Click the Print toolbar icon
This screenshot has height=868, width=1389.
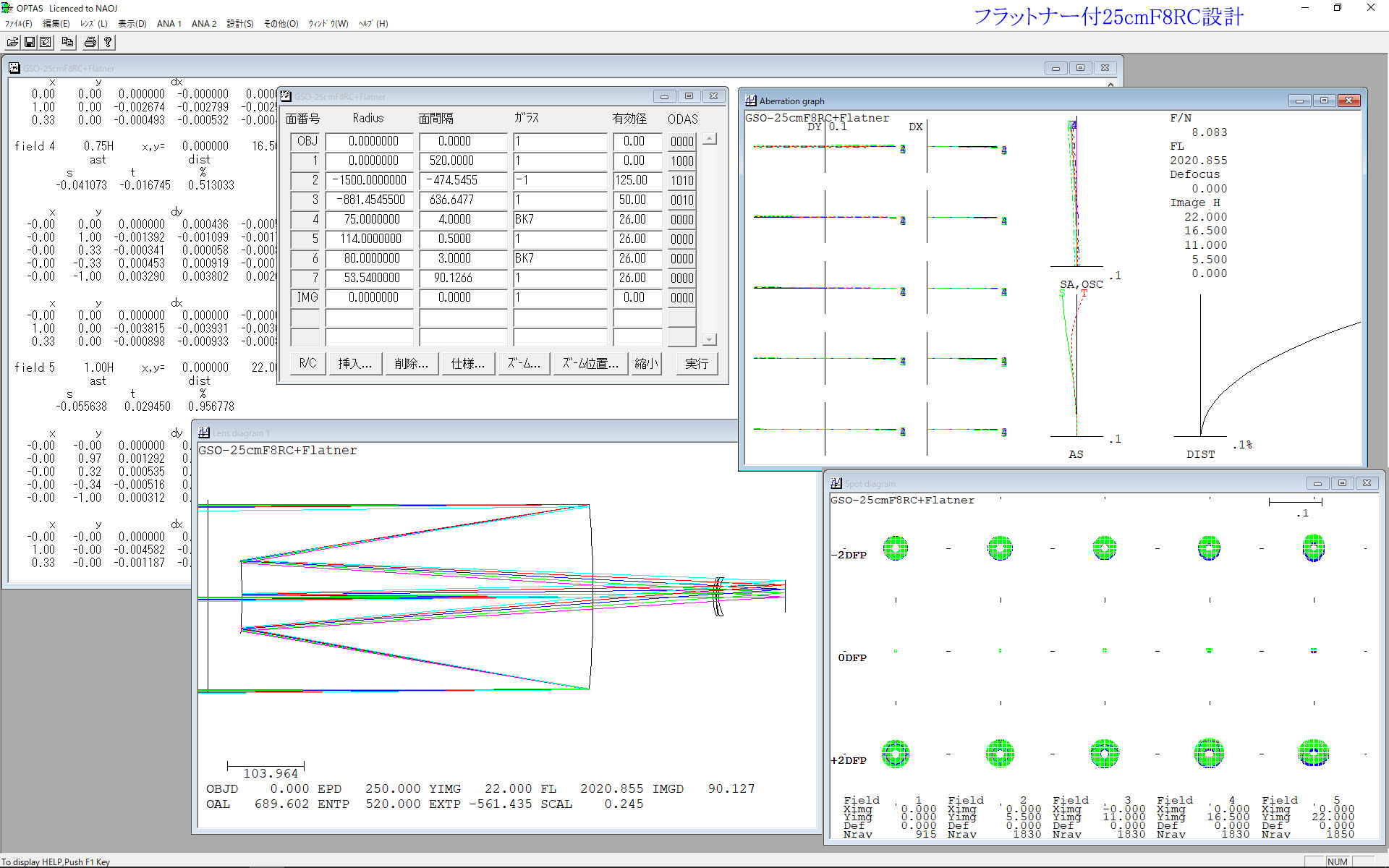pyautogui.click(x=90, y=43)
